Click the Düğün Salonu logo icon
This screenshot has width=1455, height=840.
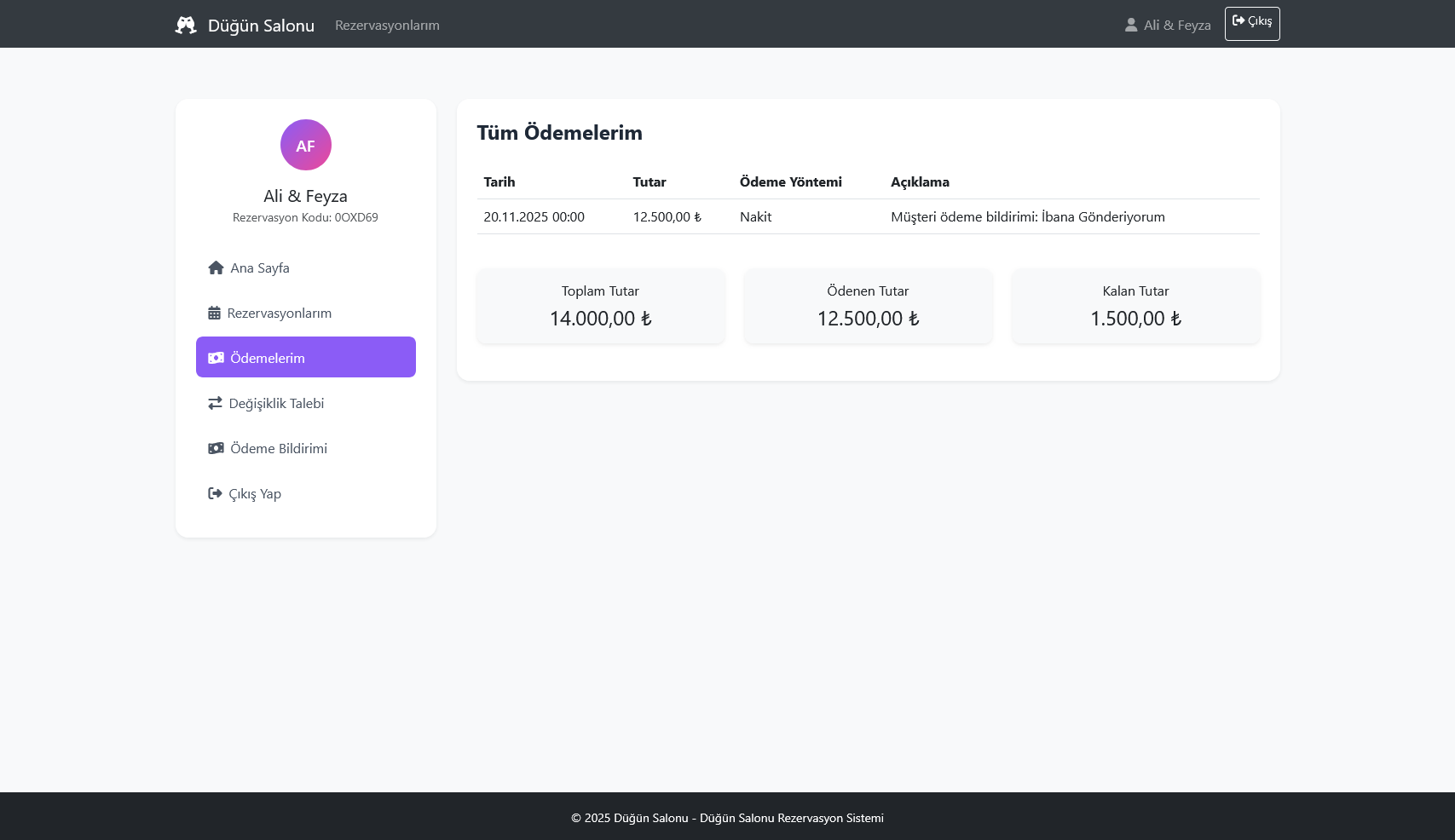[186, 26]
